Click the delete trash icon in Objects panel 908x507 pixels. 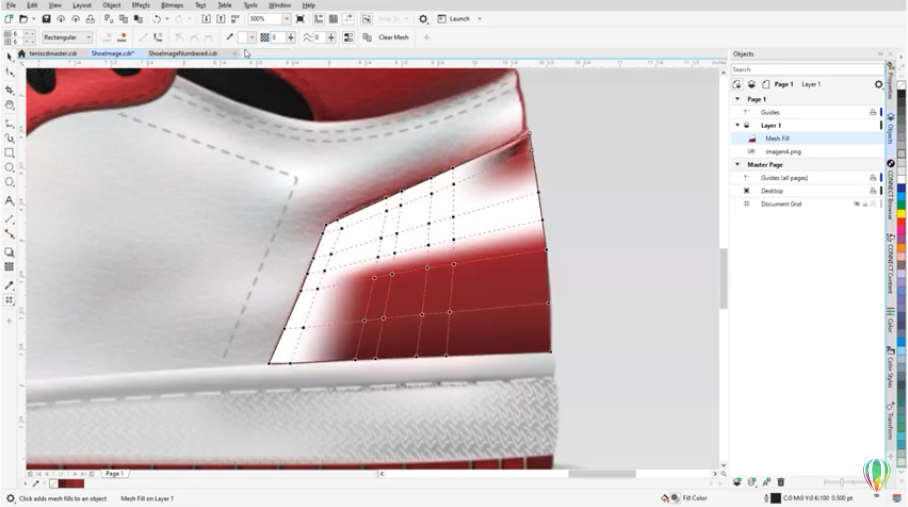tap(781, 482)
